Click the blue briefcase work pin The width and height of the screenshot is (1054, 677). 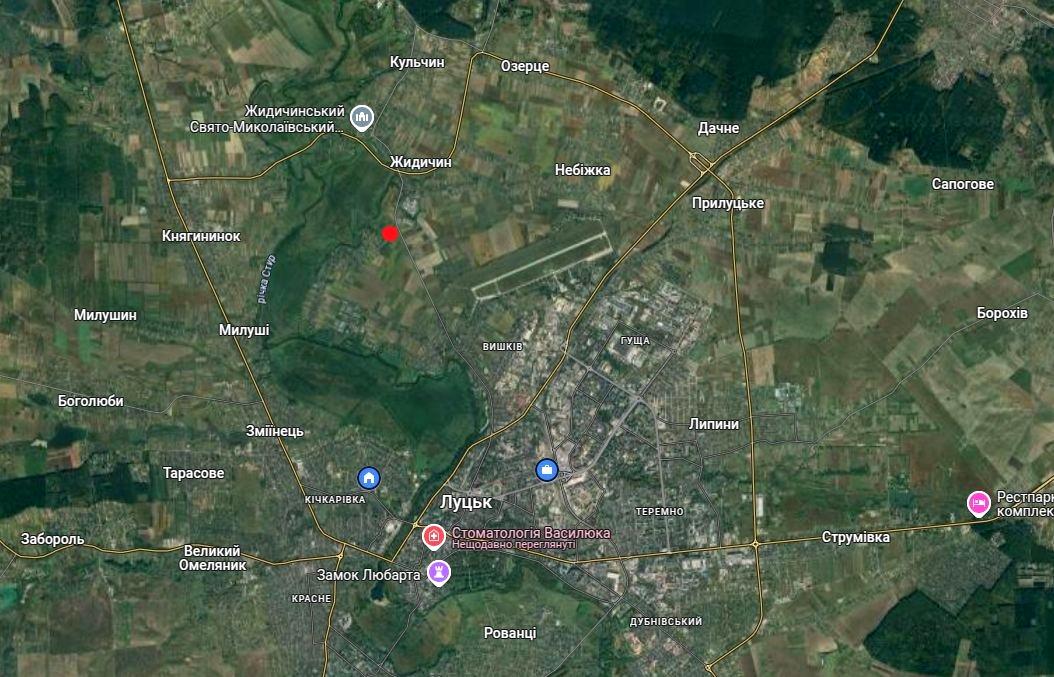(x=546, y=470)
